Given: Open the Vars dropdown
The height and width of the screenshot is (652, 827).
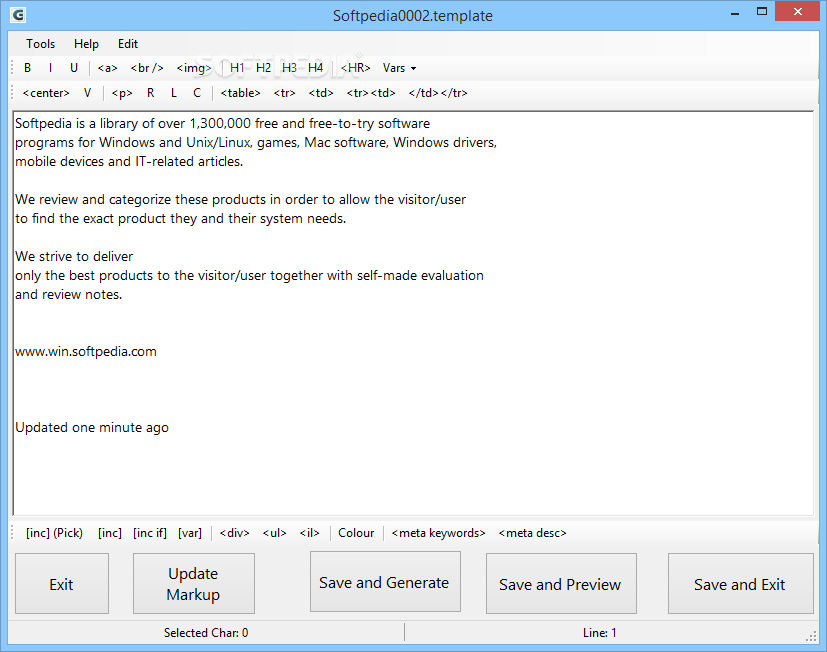Looking at the screenshot, I should point(399,68).
